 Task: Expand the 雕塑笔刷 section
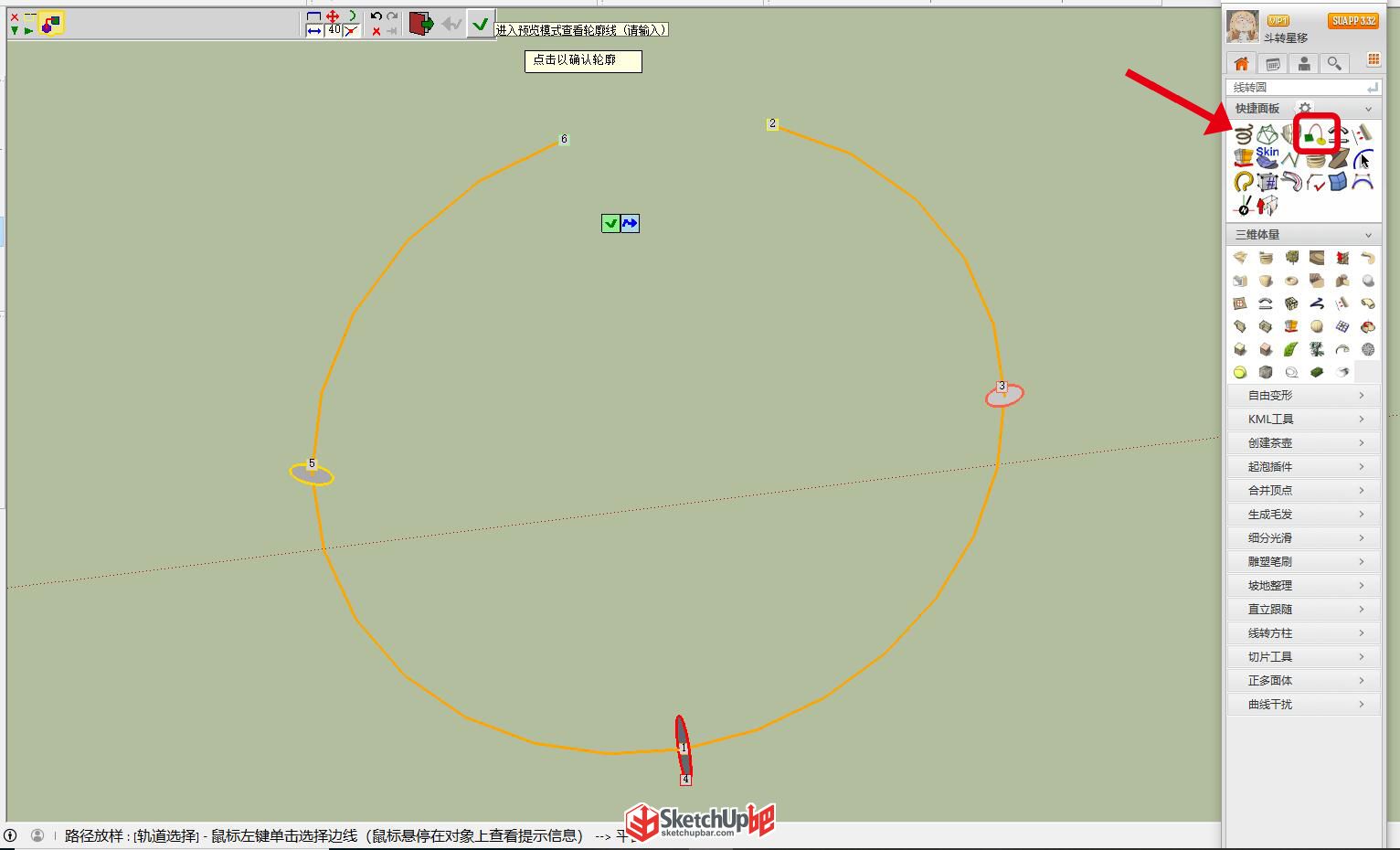pyautogui.click(x=1303, y=561)
